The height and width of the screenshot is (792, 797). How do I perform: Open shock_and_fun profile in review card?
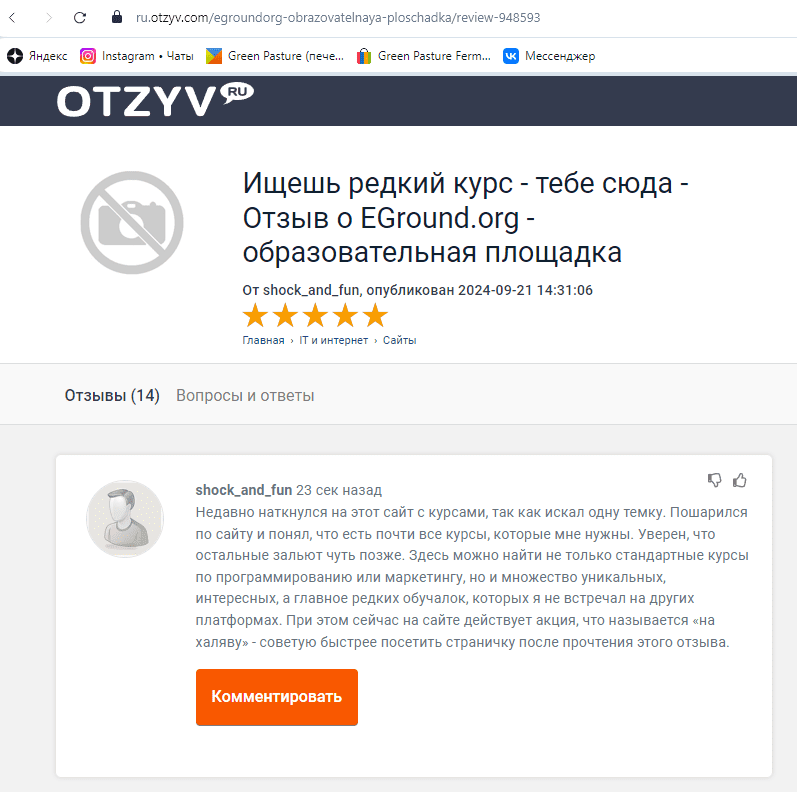click(x=244, y=490)
